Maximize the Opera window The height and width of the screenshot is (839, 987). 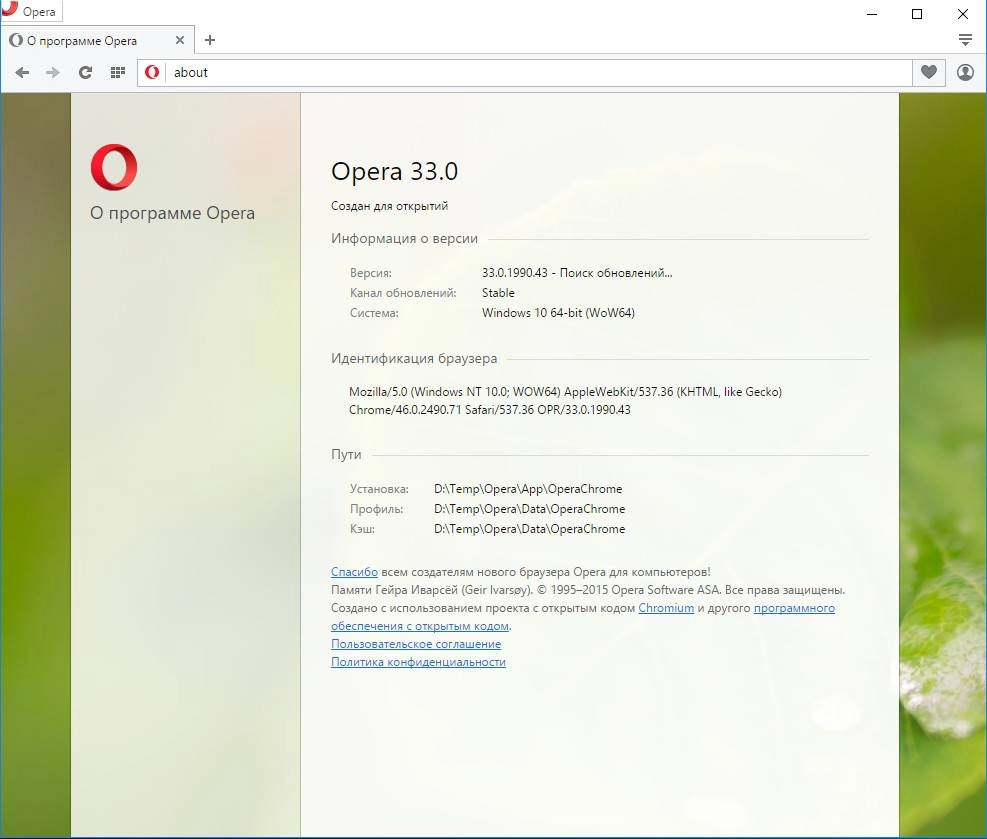917,14
